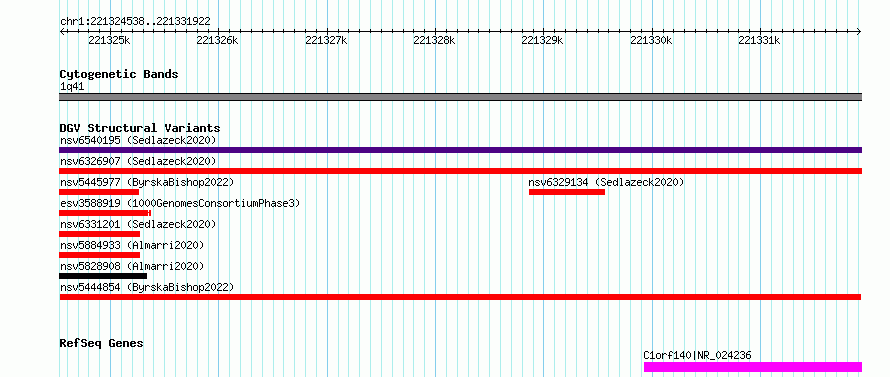Screen dimensions: 890x377
Task: Click the chr1:221324538..221331922 coordinate label
Action: (x=135, y=21)
